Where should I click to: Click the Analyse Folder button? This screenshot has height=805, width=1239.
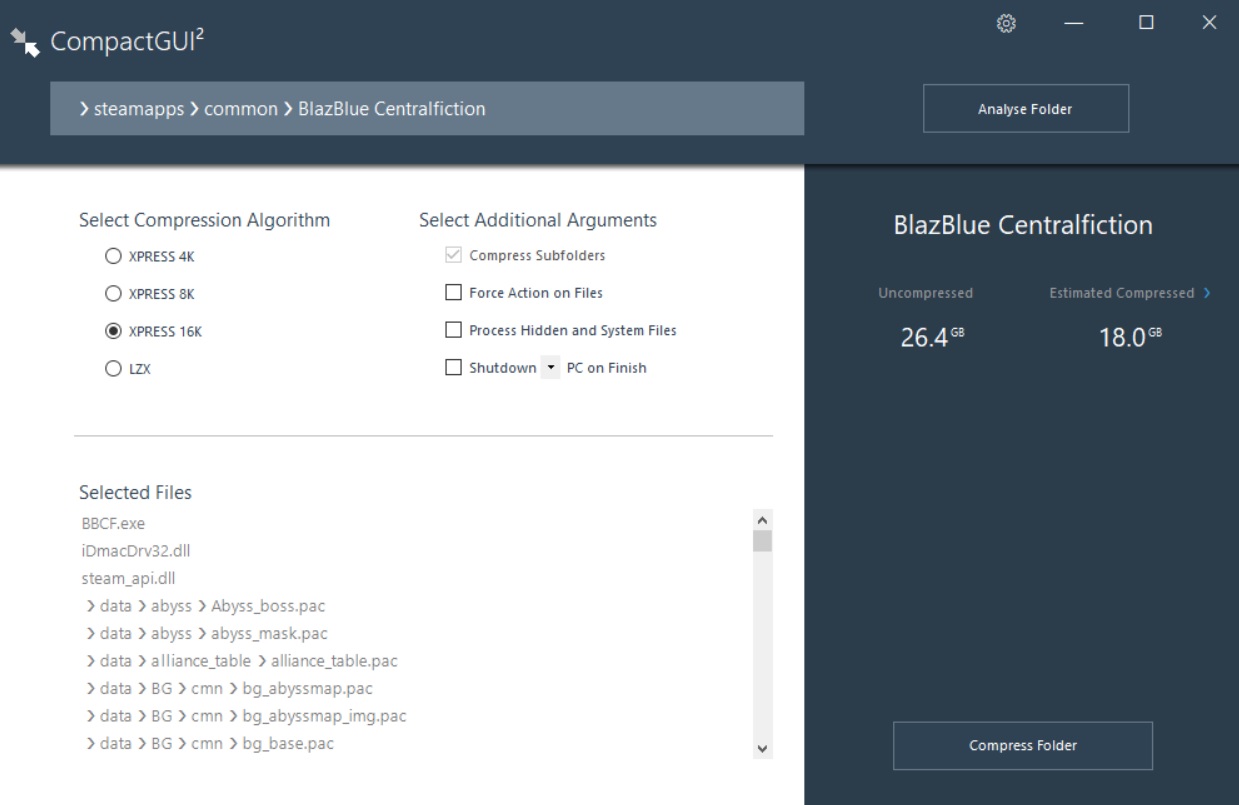tap(1025, 109)
